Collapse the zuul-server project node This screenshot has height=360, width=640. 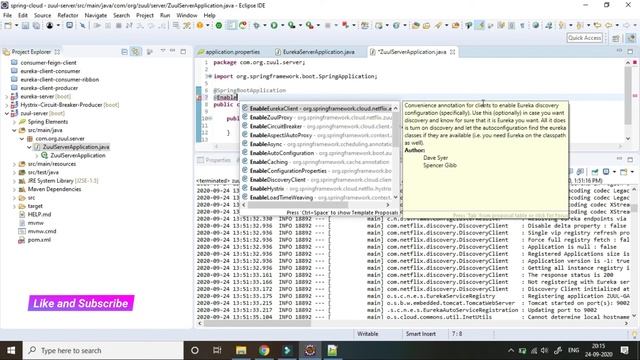click(x=7, y=113)
